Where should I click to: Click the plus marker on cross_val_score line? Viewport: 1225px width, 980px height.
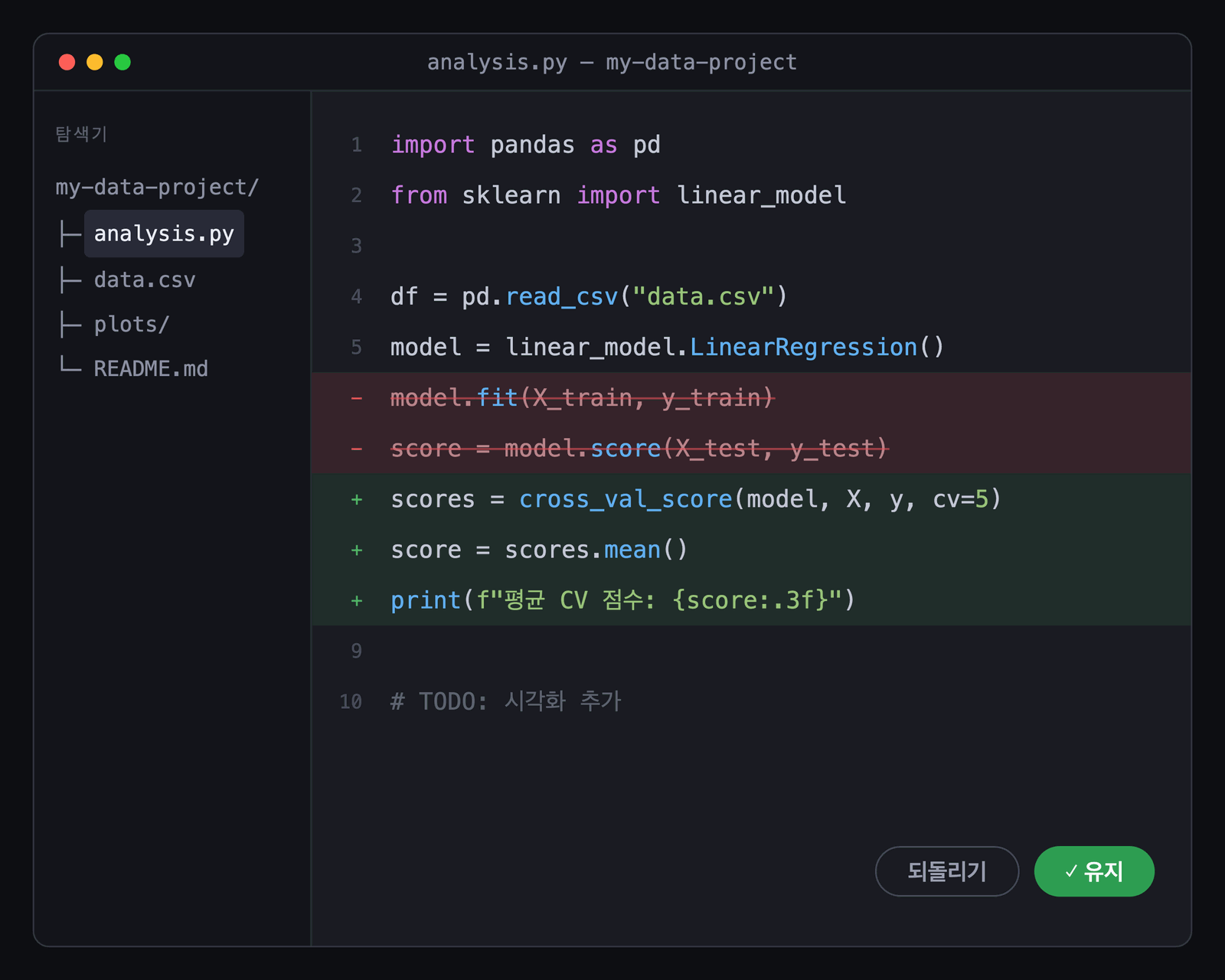coord(357,499)
